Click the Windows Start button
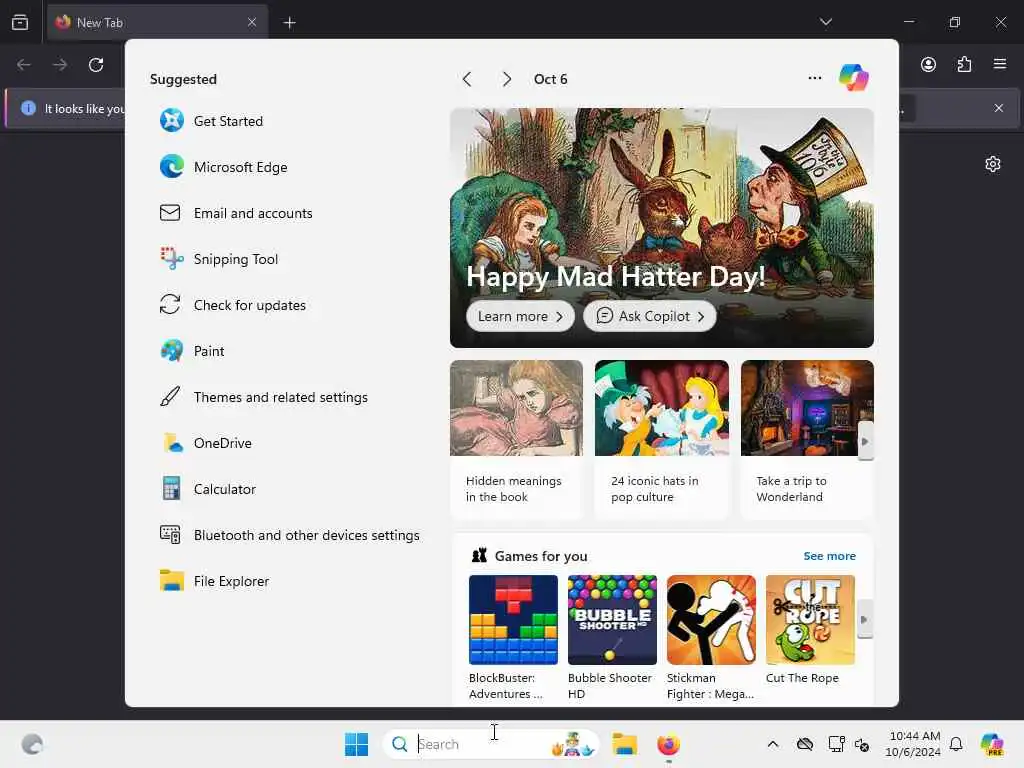 pyautogui.click(x=357, y=744)
